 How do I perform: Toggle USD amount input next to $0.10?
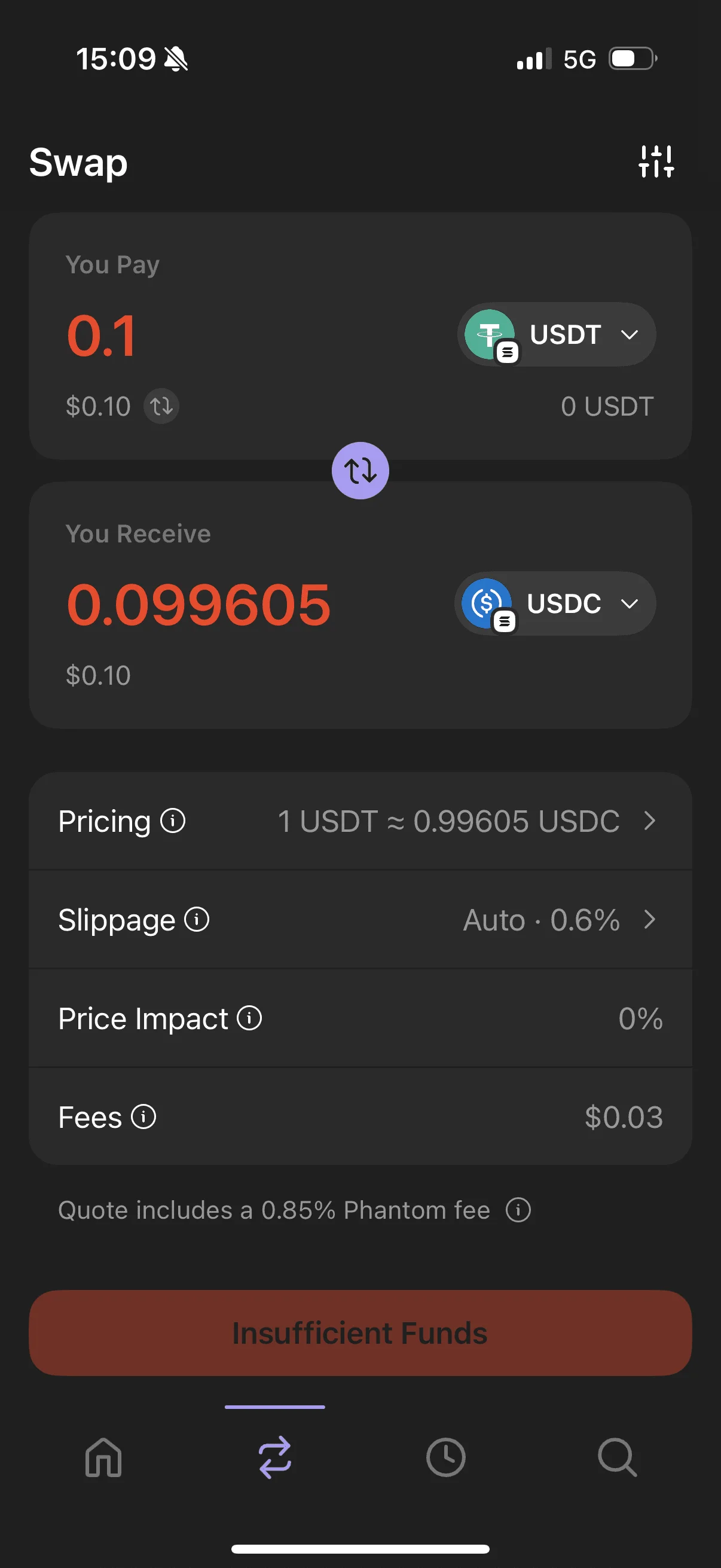point(161,406)
